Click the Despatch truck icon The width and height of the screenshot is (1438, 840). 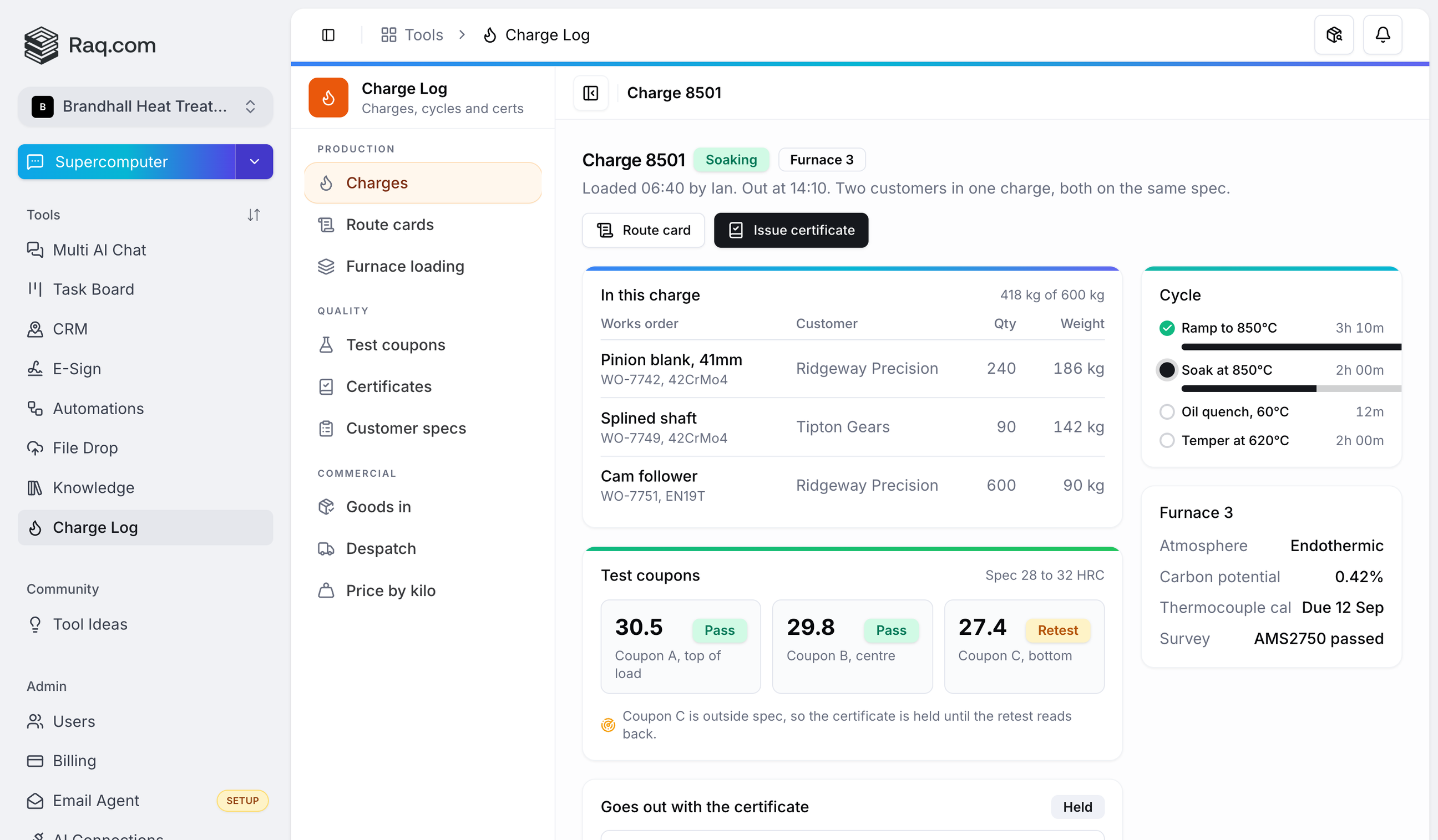(x=326, y=548)
